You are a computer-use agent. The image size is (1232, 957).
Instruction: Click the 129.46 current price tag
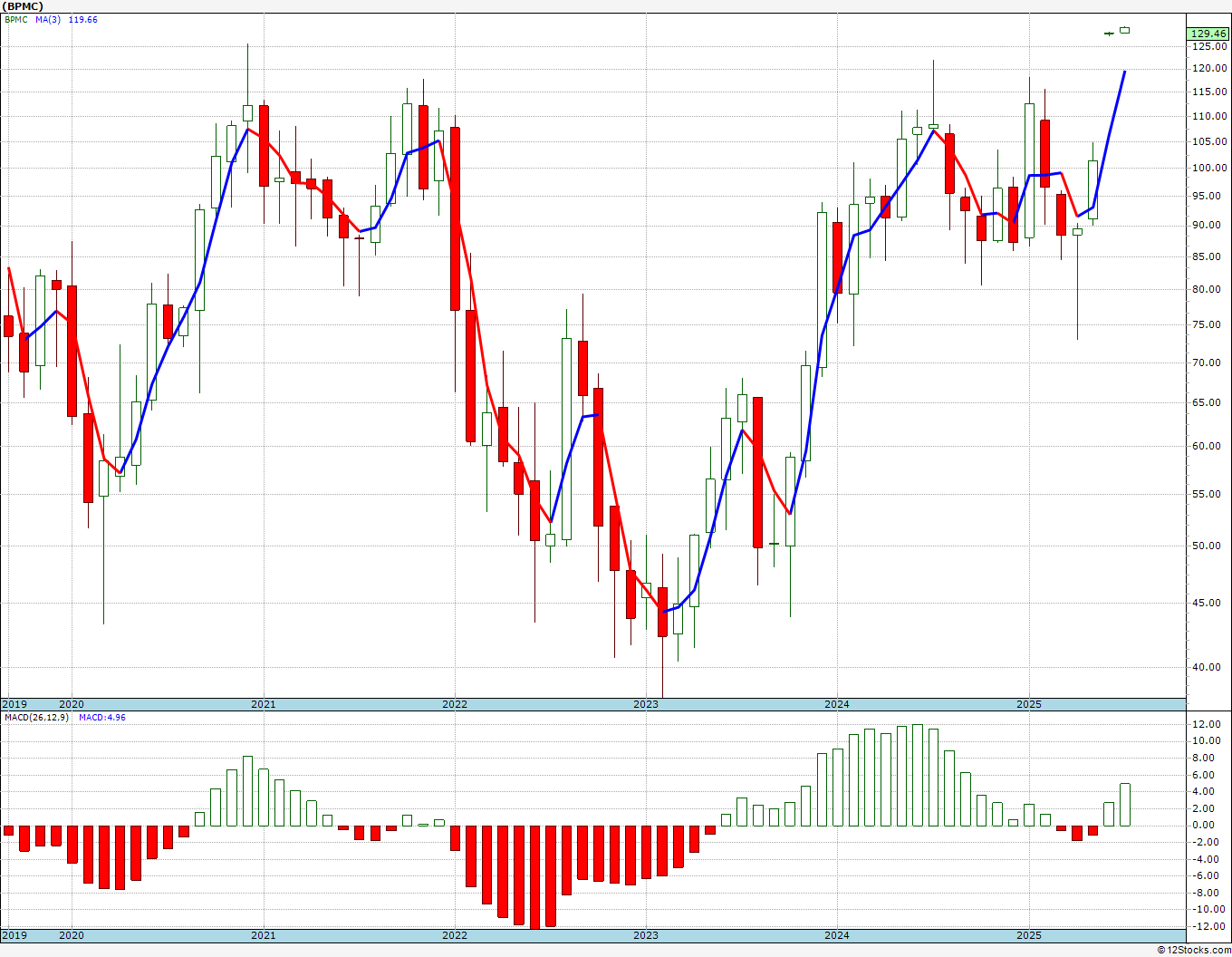pyautogui.click(x=1208, y=34)
